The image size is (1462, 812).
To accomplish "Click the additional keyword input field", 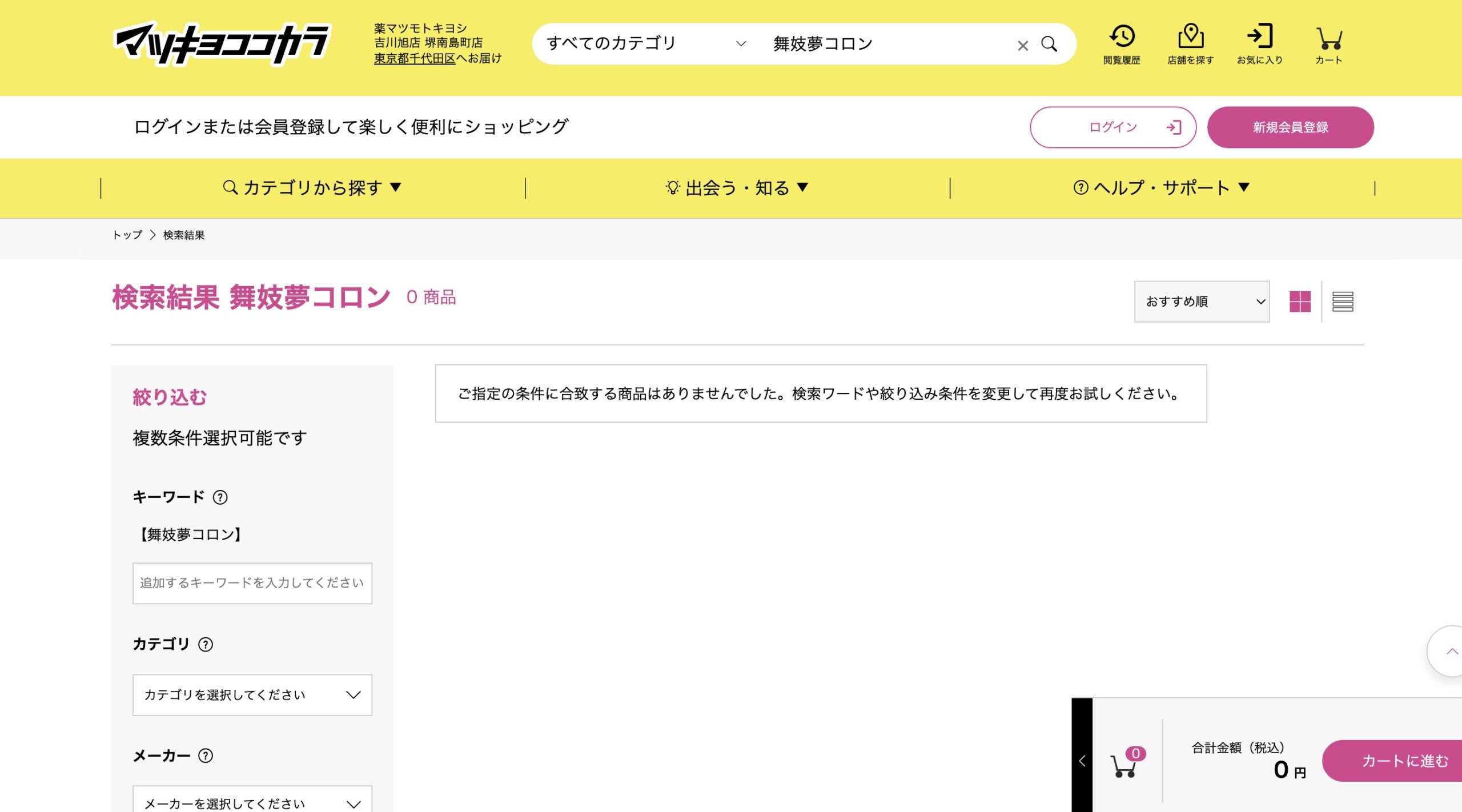I will coord(252,583).
